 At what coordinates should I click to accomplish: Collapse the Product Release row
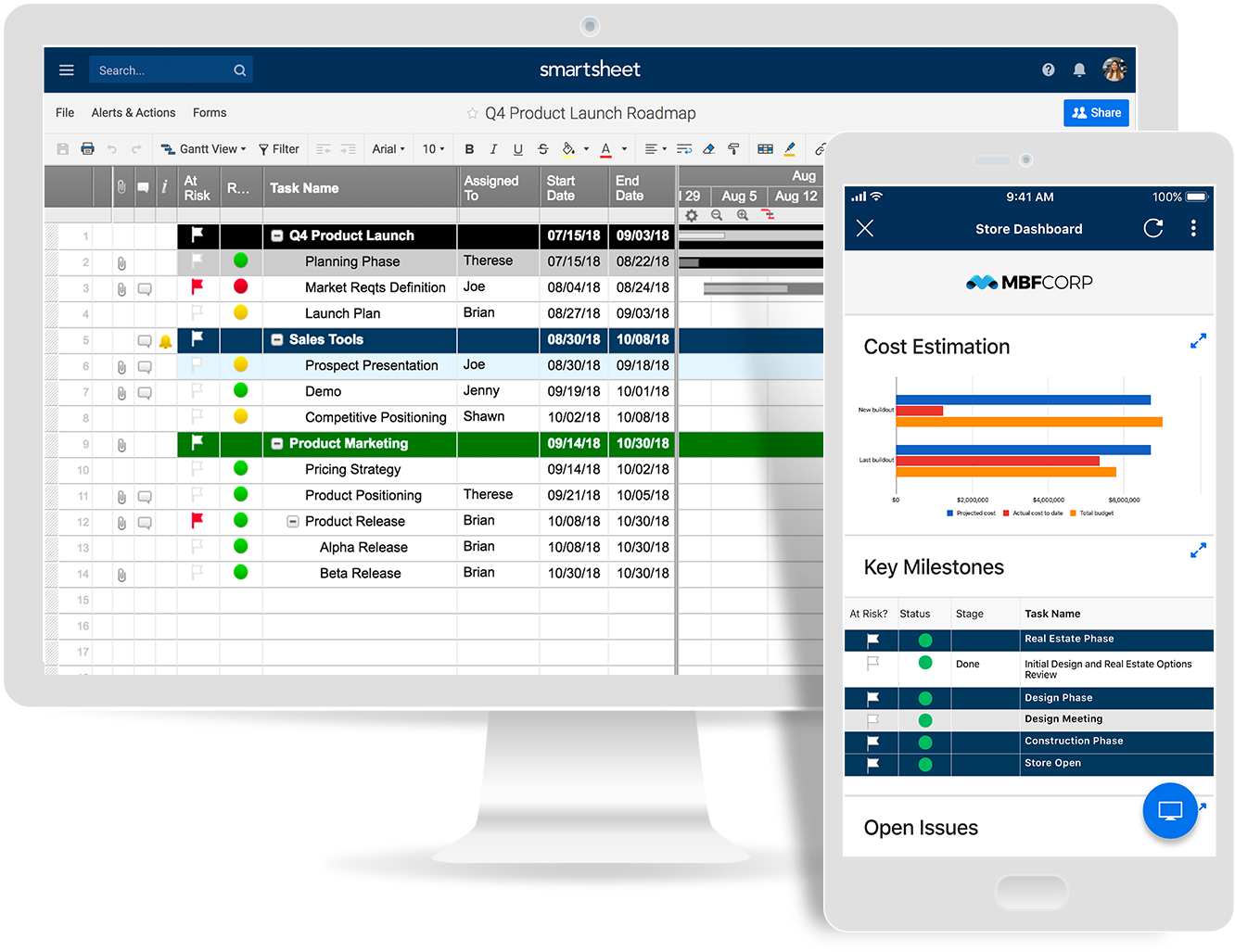[293, 522]
